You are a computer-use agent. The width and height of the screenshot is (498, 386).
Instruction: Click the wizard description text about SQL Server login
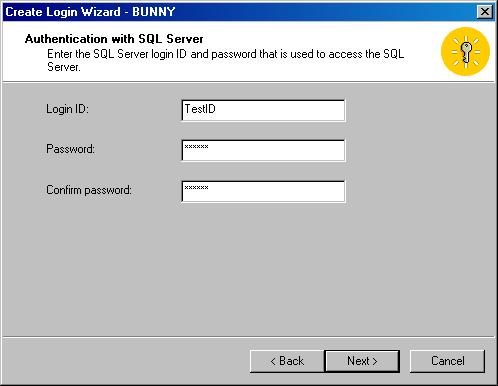coord(225,60)
